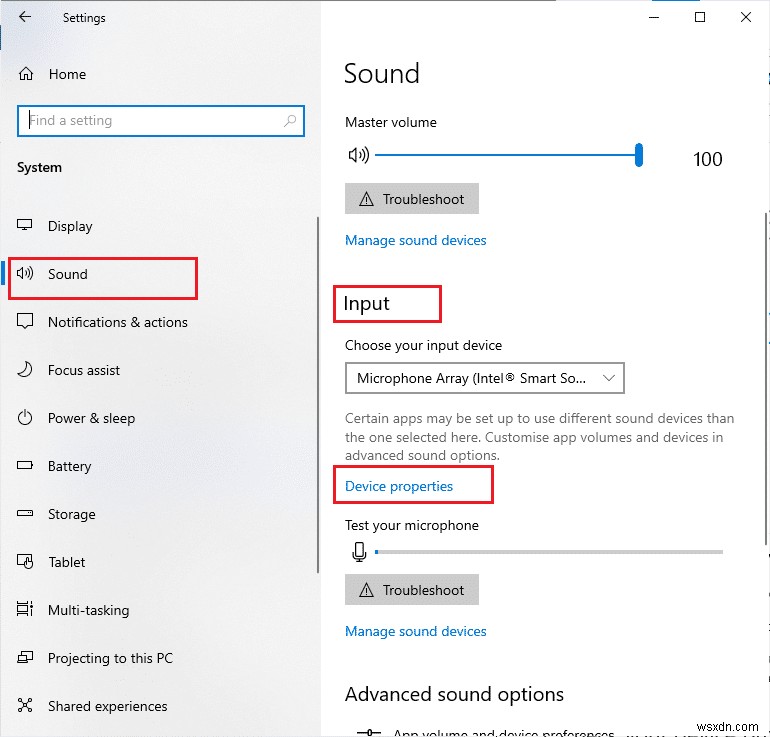Open the input device dropdown
Viewport: 770px width, 737px height.
485,378
